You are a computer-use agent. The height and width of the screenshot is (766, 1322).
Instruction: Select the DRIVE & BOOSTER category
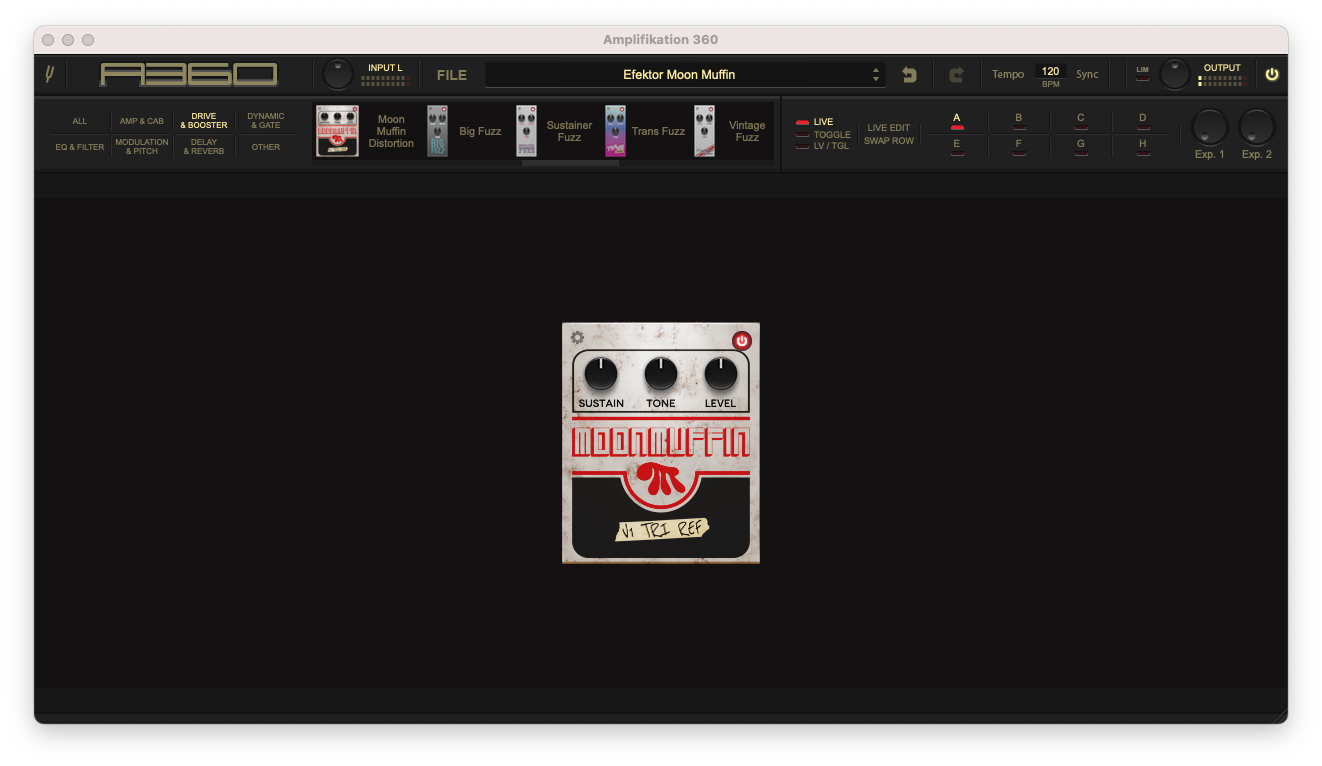click(204, 121)
